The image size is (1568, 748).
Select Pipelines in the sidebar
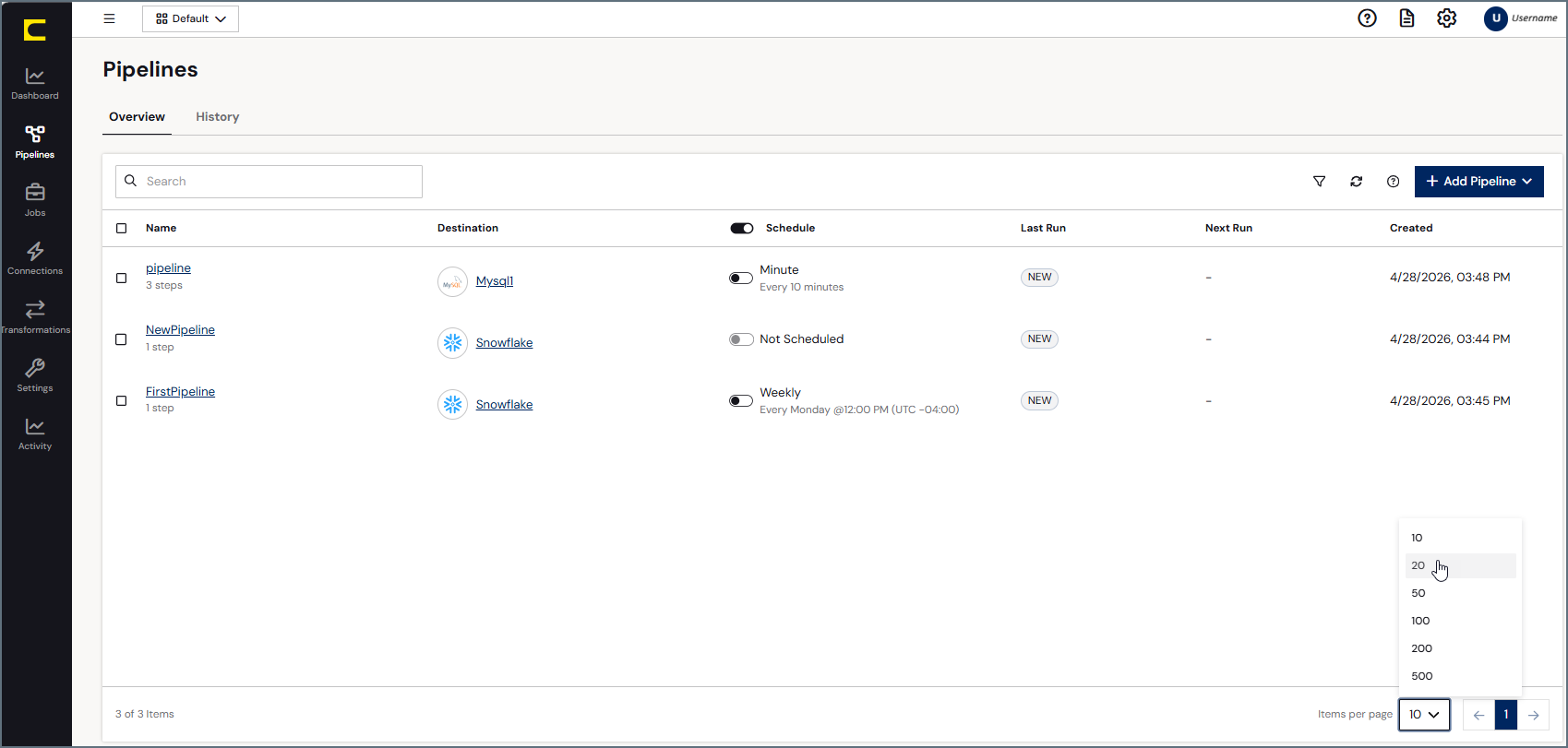coord(35,142)
